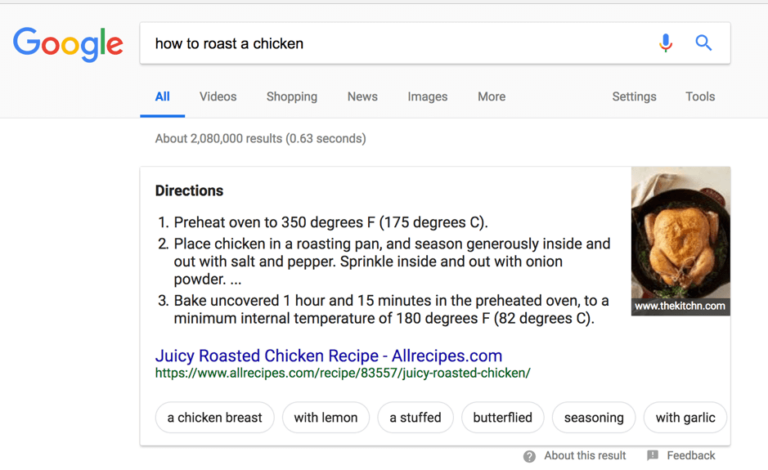Switch to the Shopping tab
The width and height of the screenshot is (768, 470).
[x=292, y=97]
